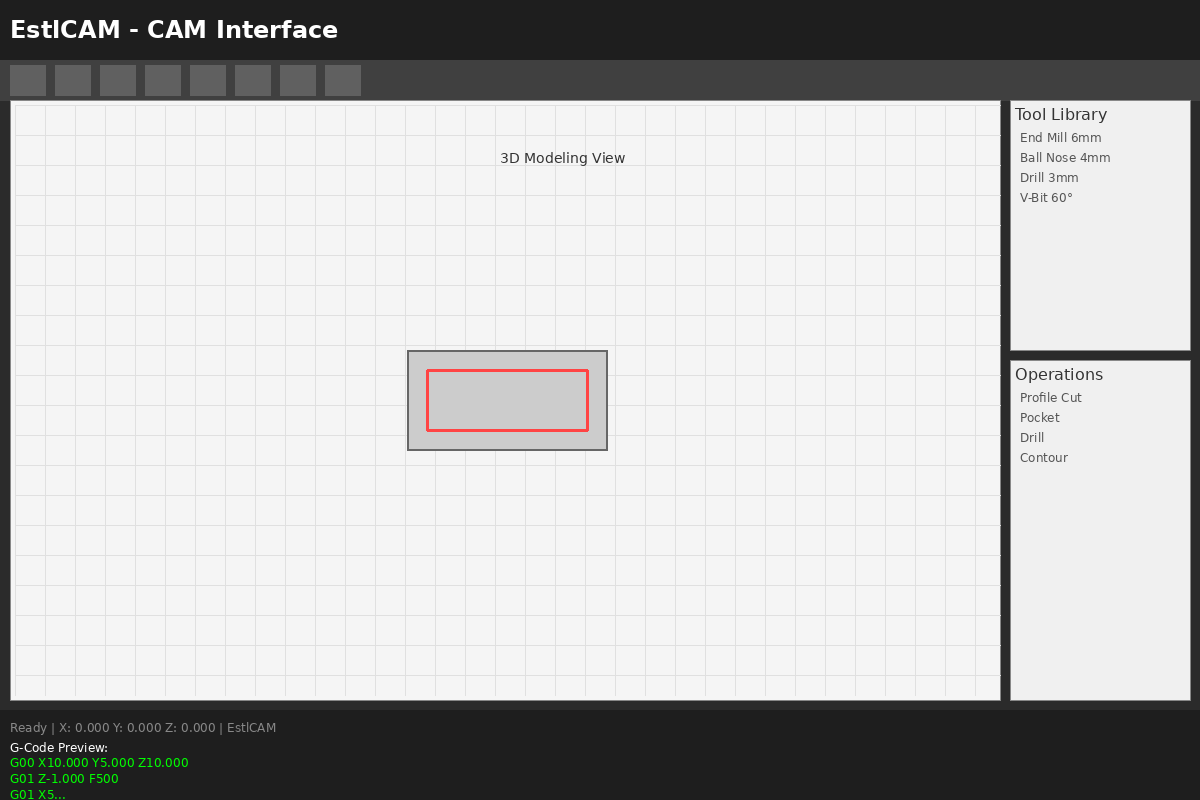
Task: Click the 3D Modeling View label
Action: point(562,158)
